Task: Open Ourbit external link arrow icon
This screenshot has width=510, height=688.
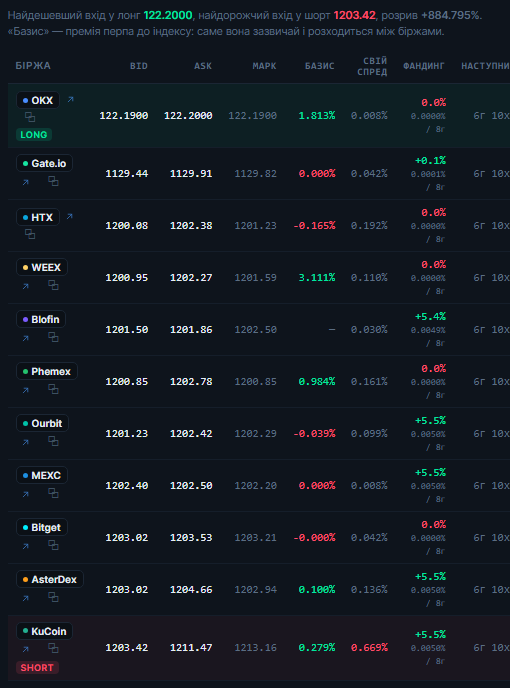Action: [x=25, y=442]
